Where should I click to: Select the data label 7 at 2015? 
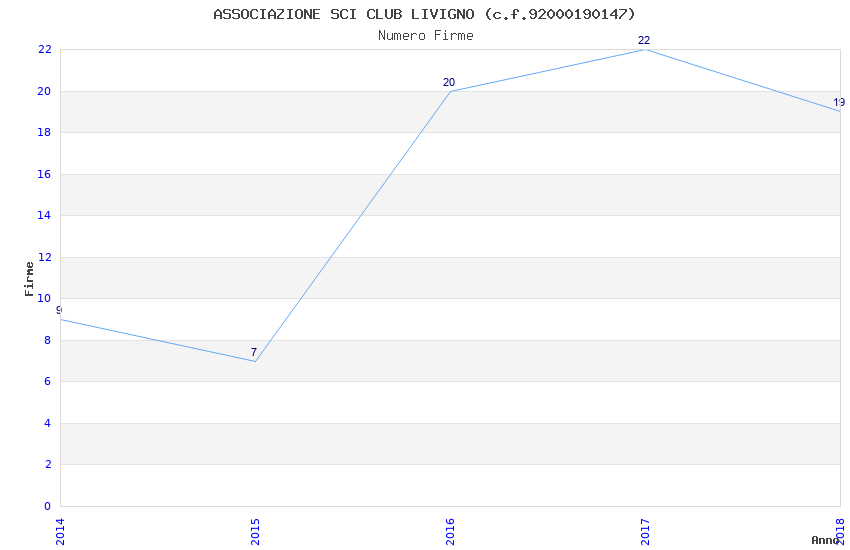coord(253,352)
